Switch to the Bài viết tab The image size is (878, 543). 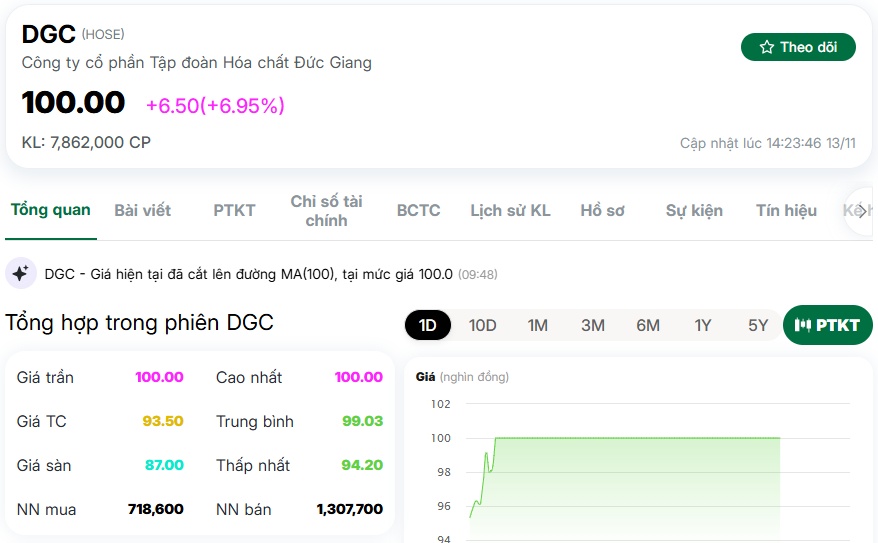[x=143, y=210]
